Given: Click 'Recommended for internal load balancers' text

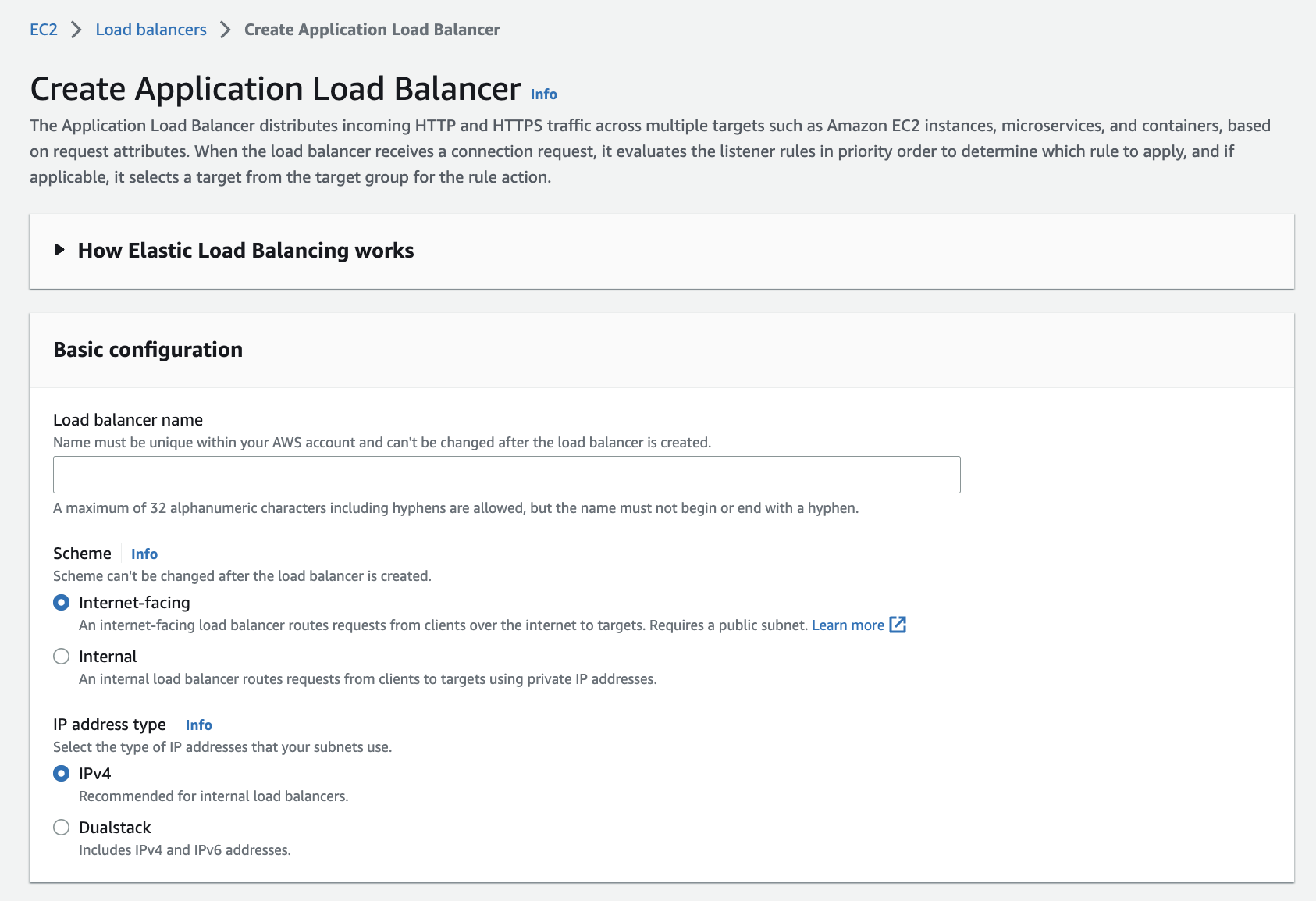Looking at the screenshot, I should tap(214, 796).
